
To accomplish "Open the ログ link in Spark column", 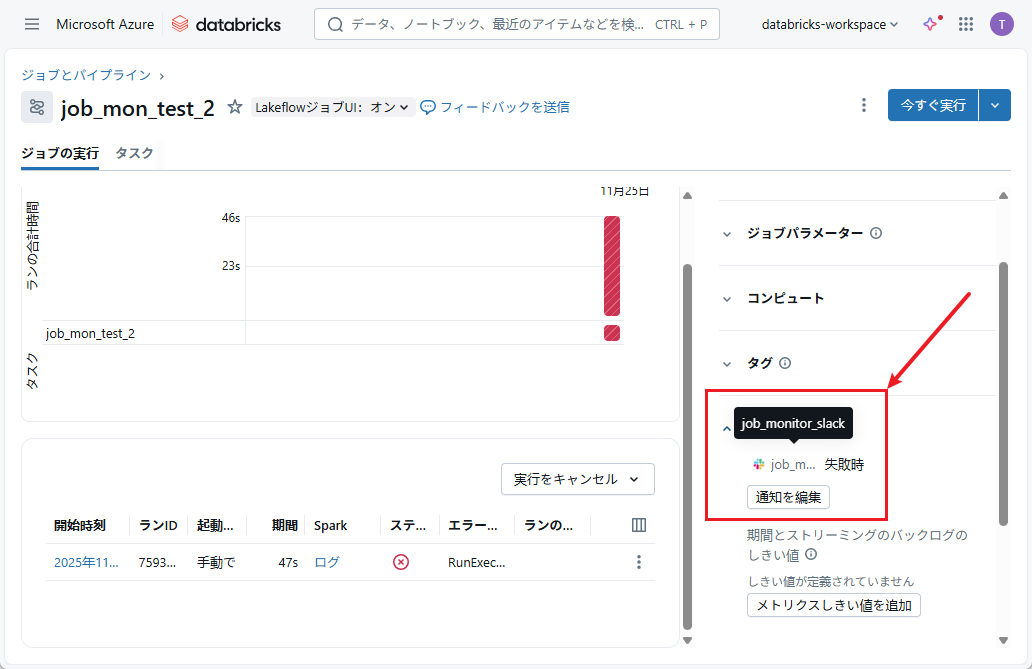I will [326, 562].
